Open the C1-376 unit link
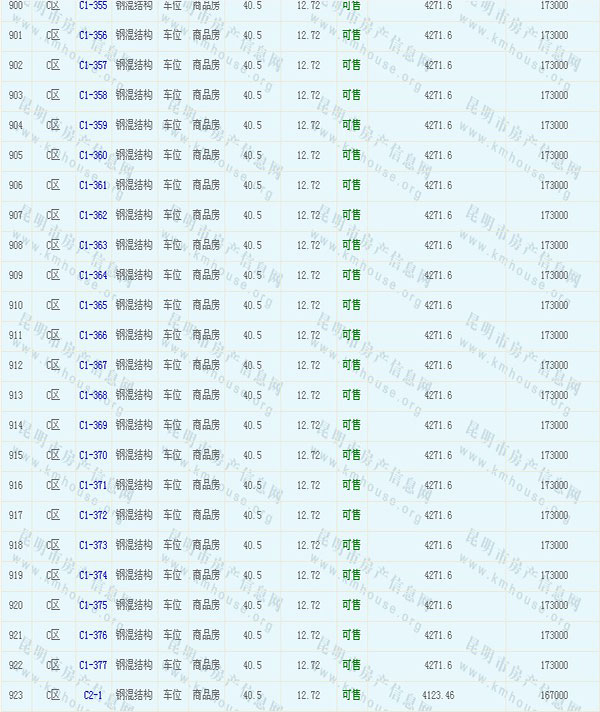Image resolution: width=600 pixels, height=712 pixels. (93, 636)
